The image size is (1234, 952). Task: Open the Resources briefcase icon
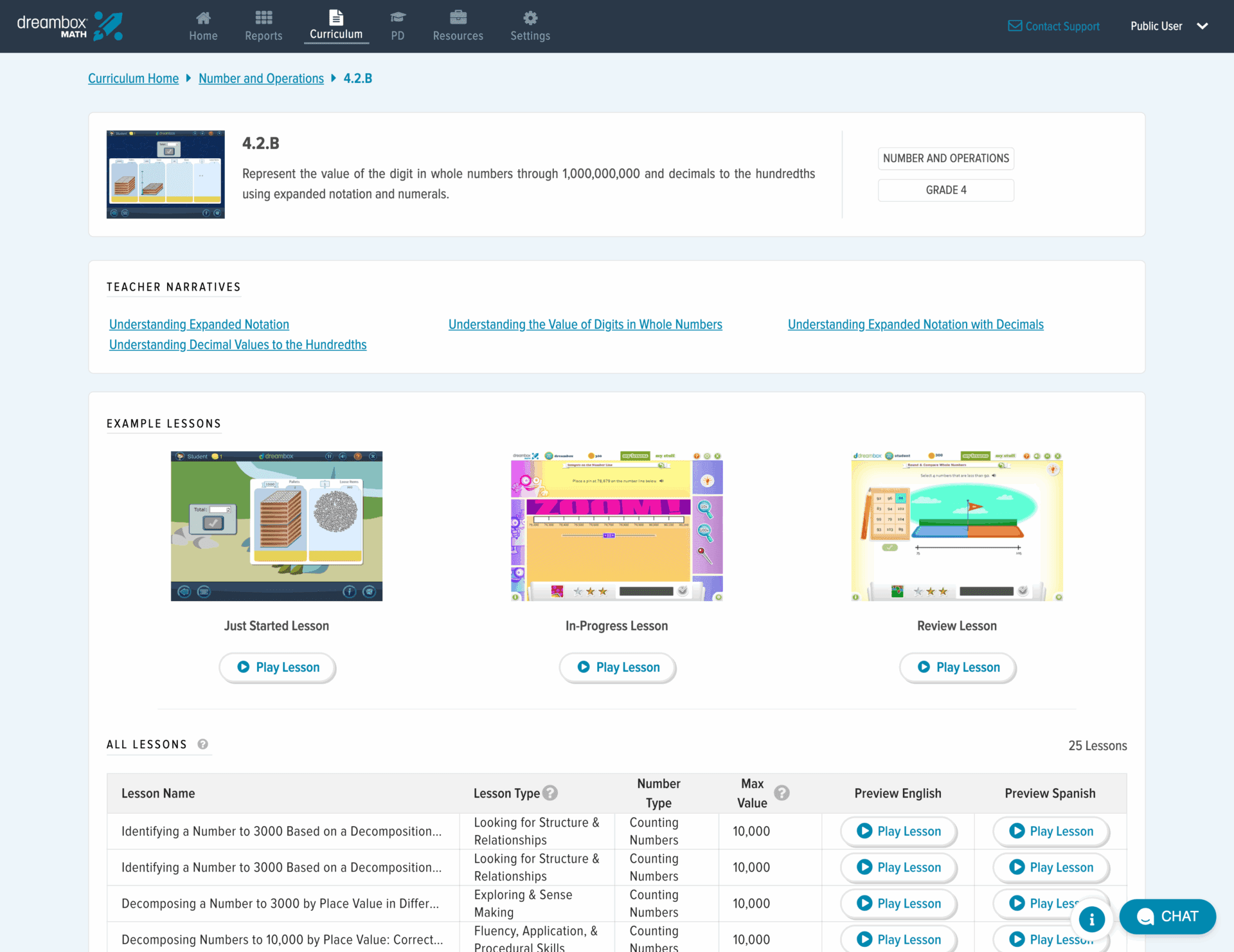(458, 18)
